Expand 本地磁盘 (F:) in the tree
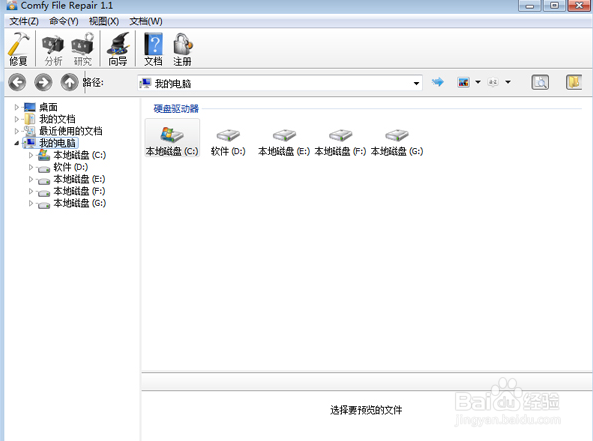 tap(31, 191)
